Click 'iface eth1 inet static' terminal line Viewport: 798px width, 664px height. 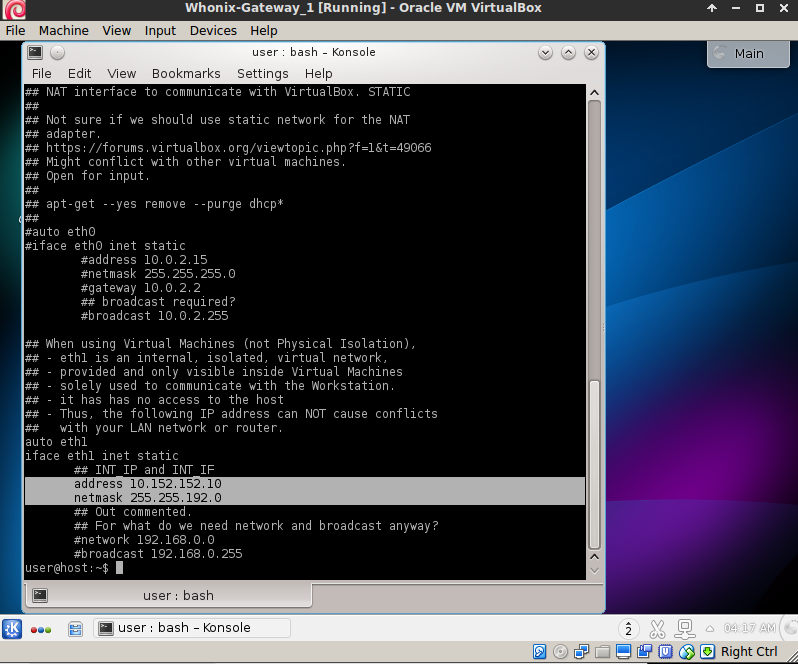tap(102, 455)
